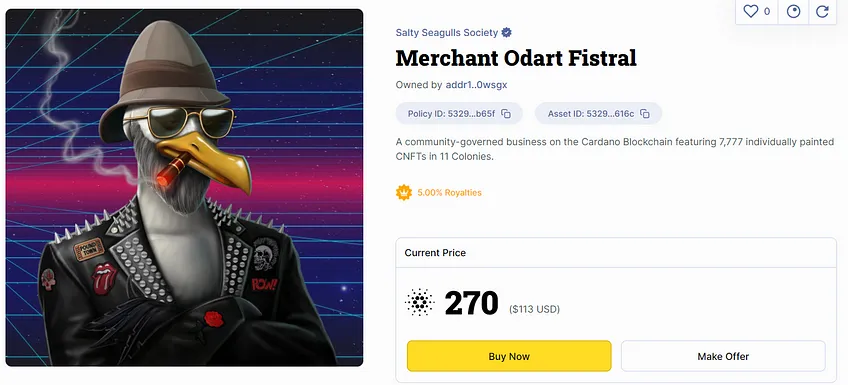Like this NFT with the heart icon
The height and width of the screenshot is (385, 848).
(751, 11)
